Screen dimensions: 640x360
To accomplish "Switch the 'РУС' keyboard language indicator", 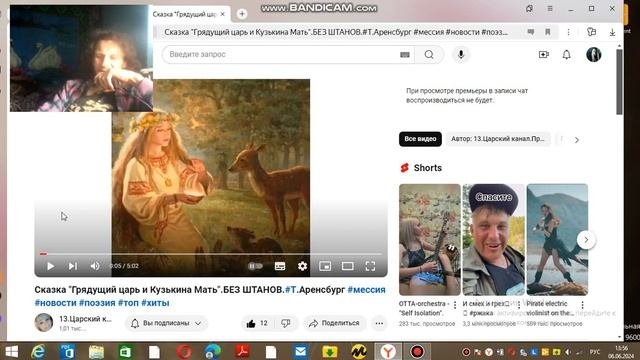I will 595,352.
